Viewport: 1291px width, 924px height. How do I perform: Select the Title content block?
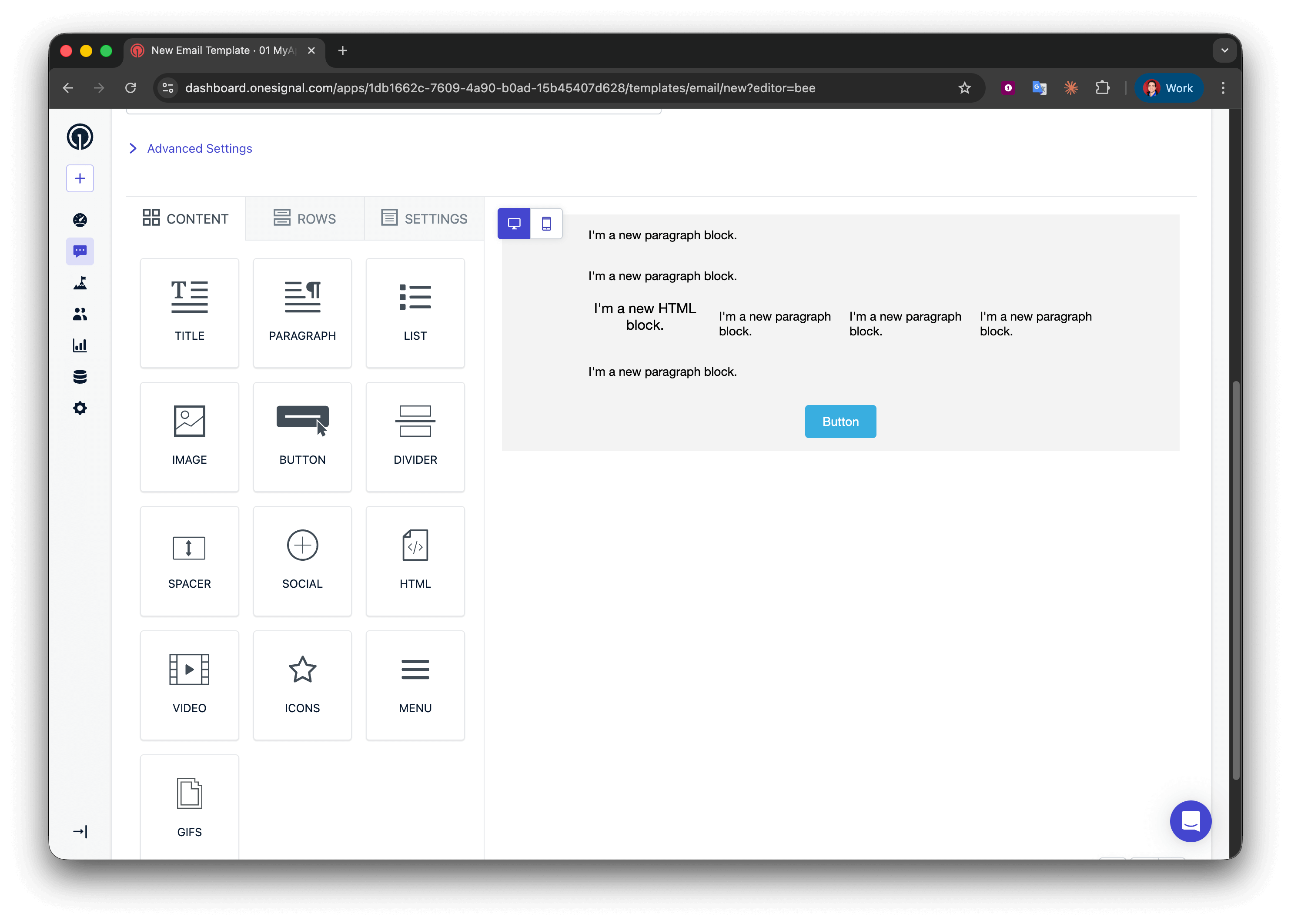189,312
